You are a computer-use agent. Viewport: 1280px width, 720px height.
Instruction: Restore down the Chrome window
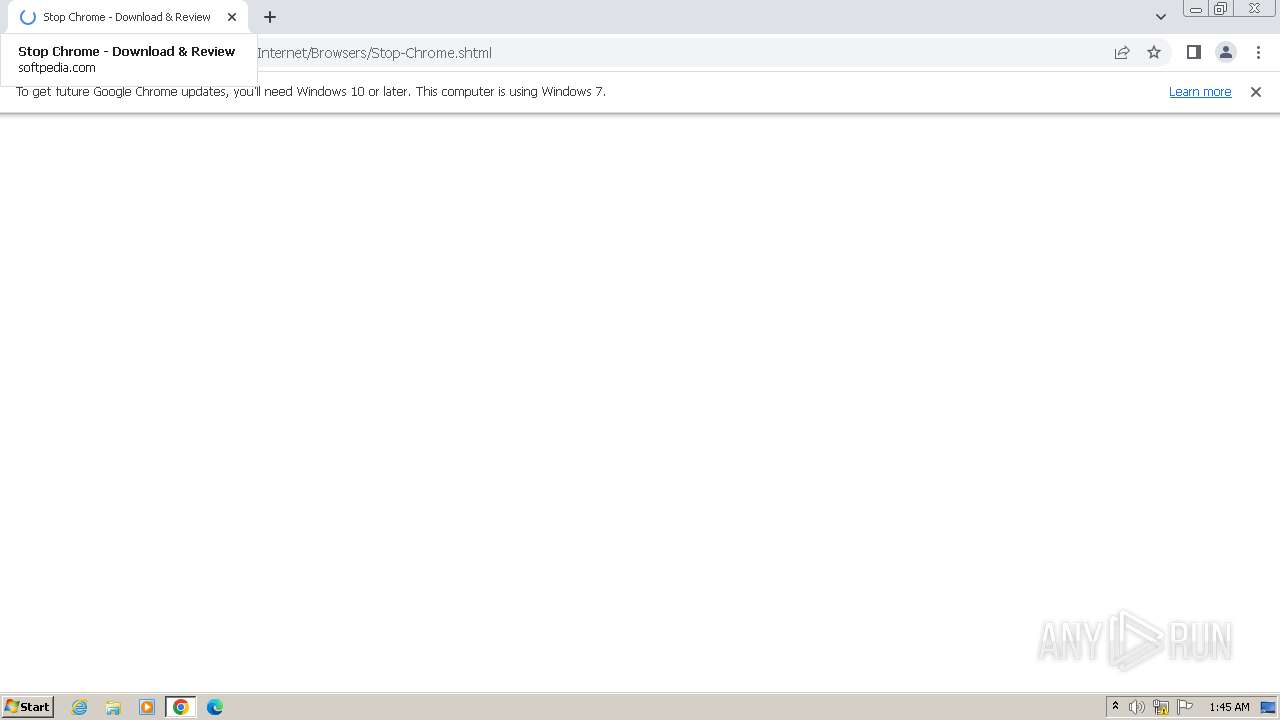(x=1220, y=9)
